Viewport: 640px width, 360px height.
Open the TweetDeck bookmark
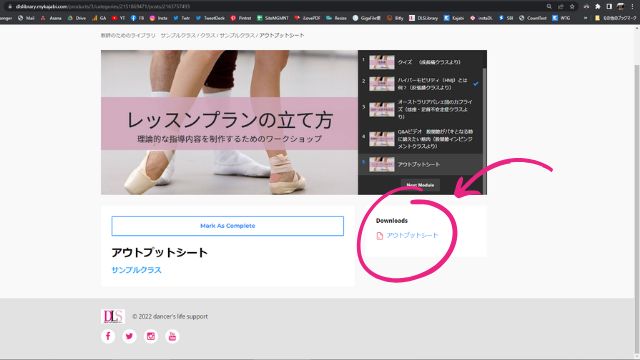tap(210, 18)
